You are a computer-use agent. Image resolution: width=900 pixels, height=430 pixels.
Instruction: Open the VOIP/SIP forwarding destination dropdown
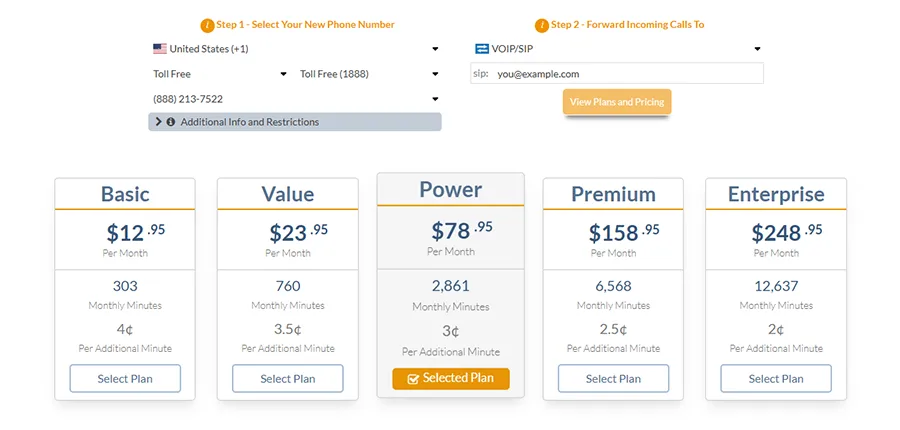tap(617, 48)
